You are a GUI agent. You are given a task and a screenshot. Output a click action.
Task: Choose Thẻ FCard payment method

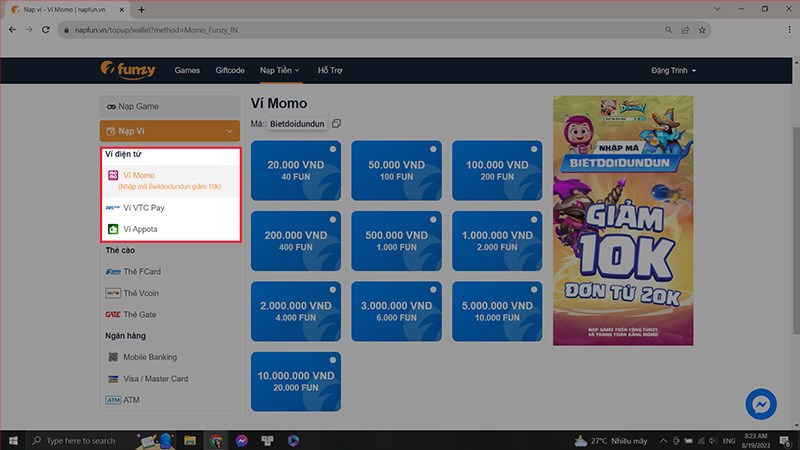170,271
